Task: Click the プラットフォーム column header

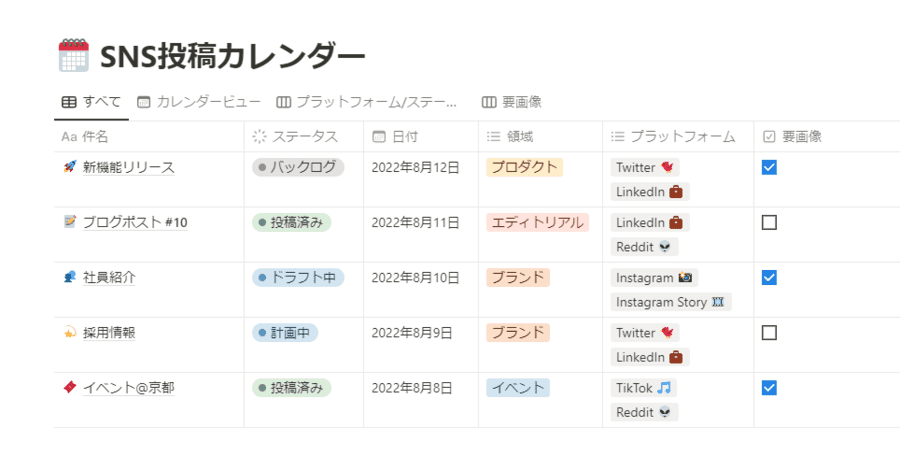Action: (678, 137)
